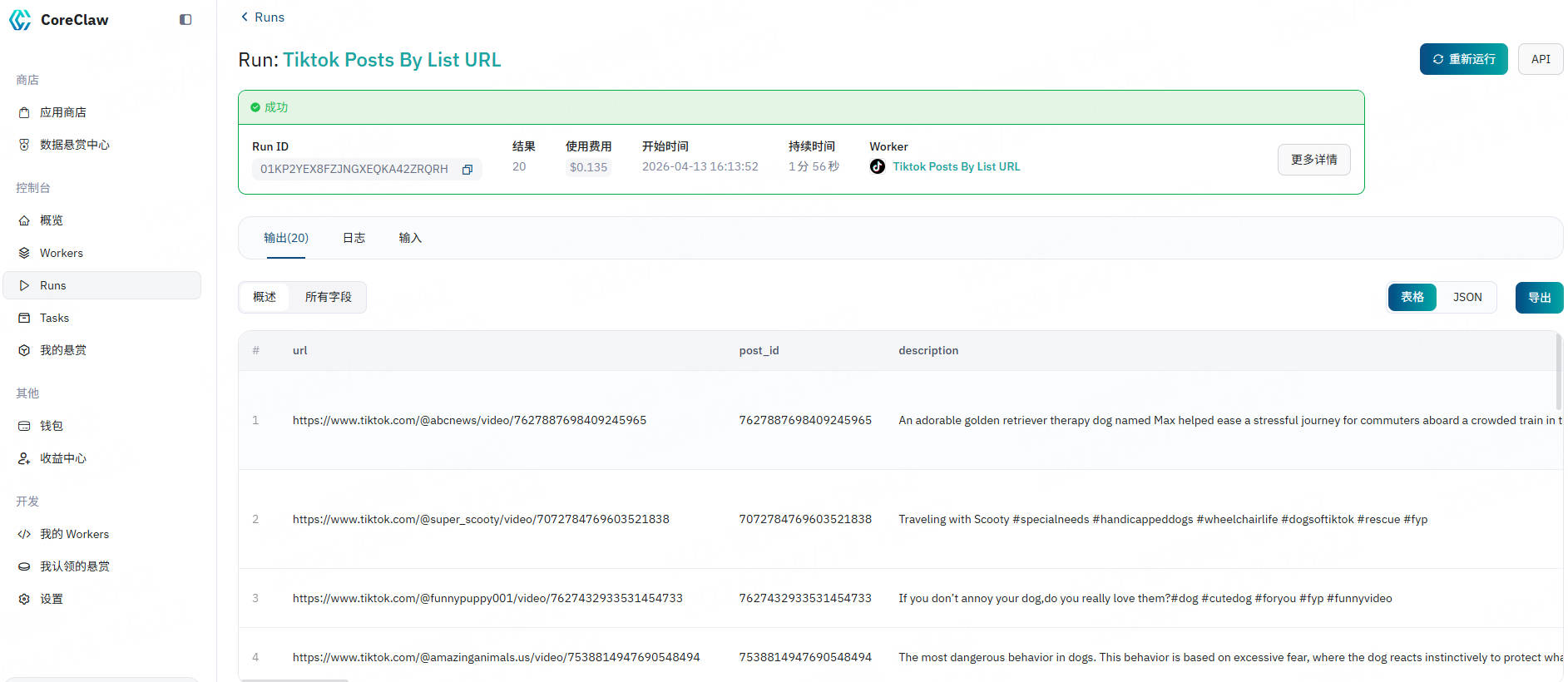The height and width of the screenshot is (682, 1568).
Task: Open Tiktok Posts By List URL worker link
Action: tap(956, 166)
